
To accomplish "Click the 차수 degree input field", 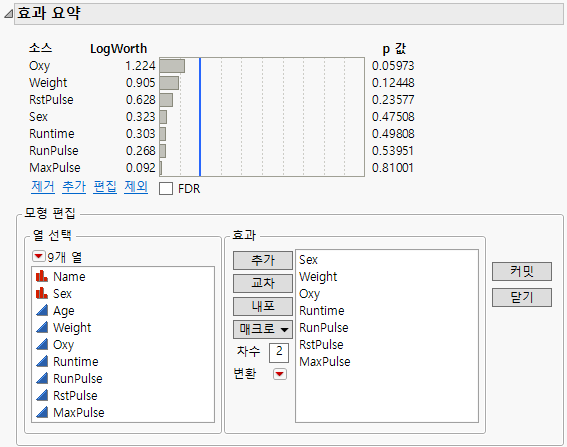I will tap(279, 353).
